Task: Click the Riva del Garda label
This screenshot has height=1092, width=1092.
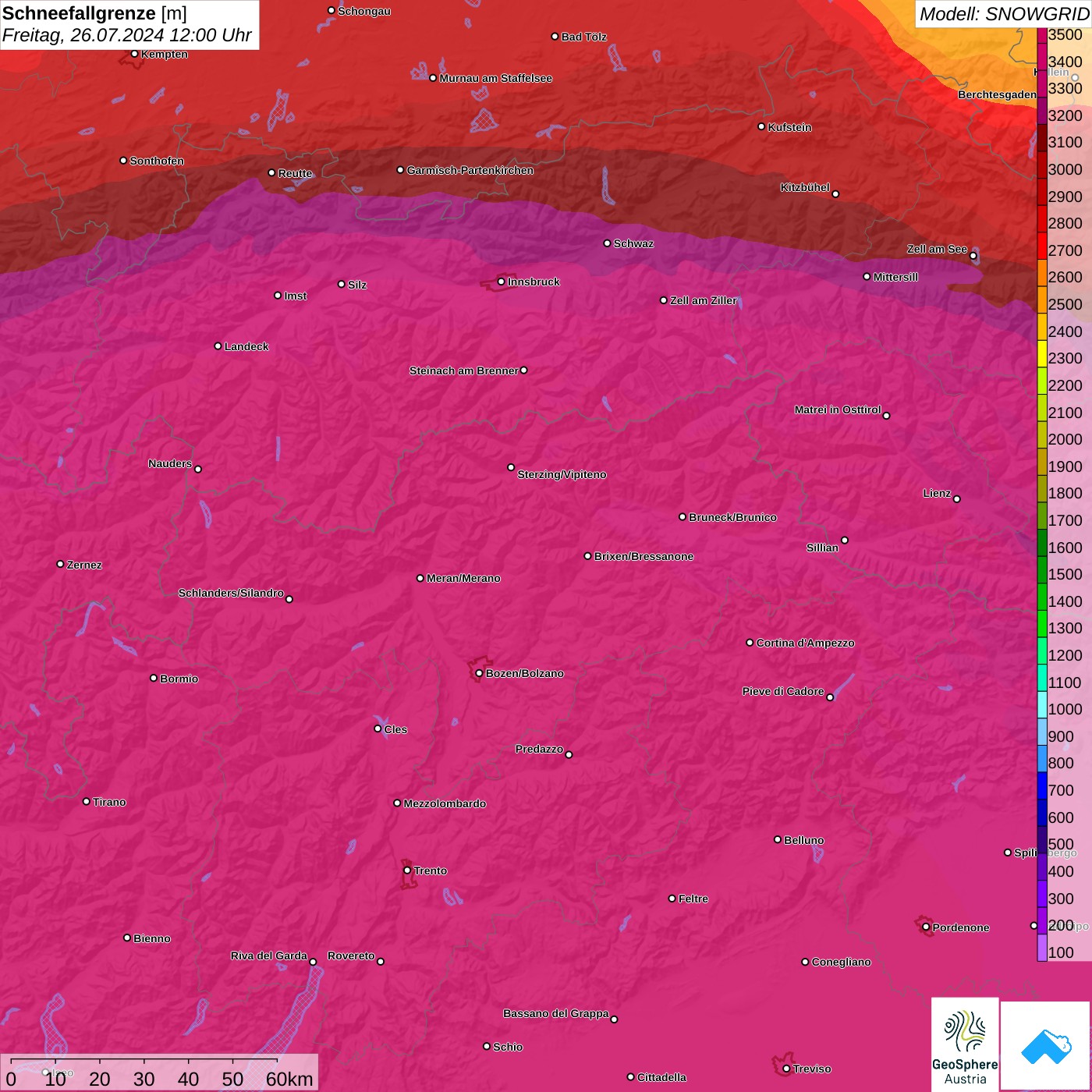Action: coord(269,955)
